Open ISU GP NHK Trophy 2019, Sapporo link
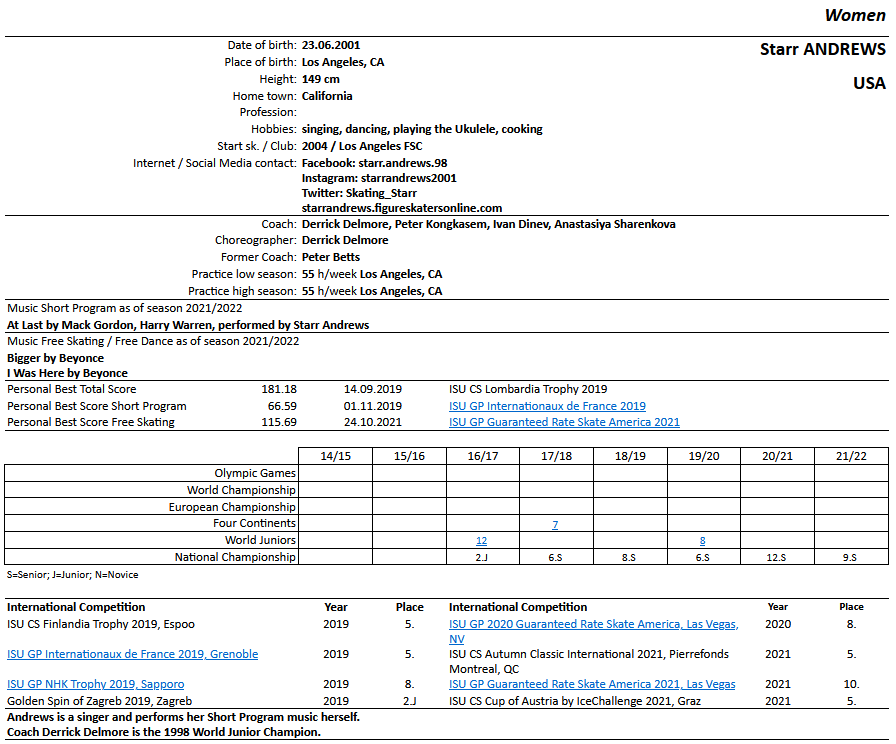Viewport: 896px width, 744px height. [x=95, y=684]
